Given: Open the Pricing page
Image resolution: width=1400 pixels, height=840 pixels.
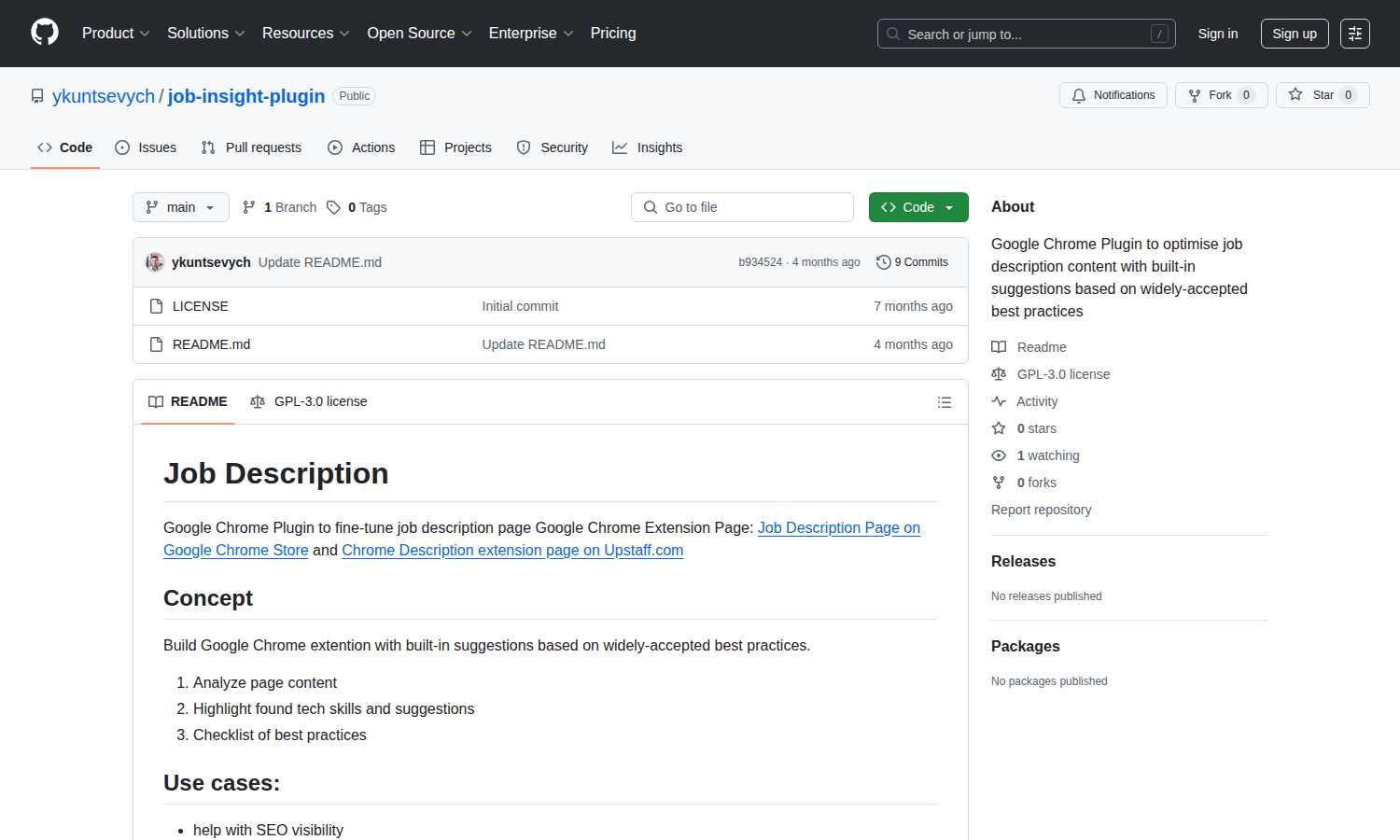Looking at the screenshot, I should (x=613, y=33).
